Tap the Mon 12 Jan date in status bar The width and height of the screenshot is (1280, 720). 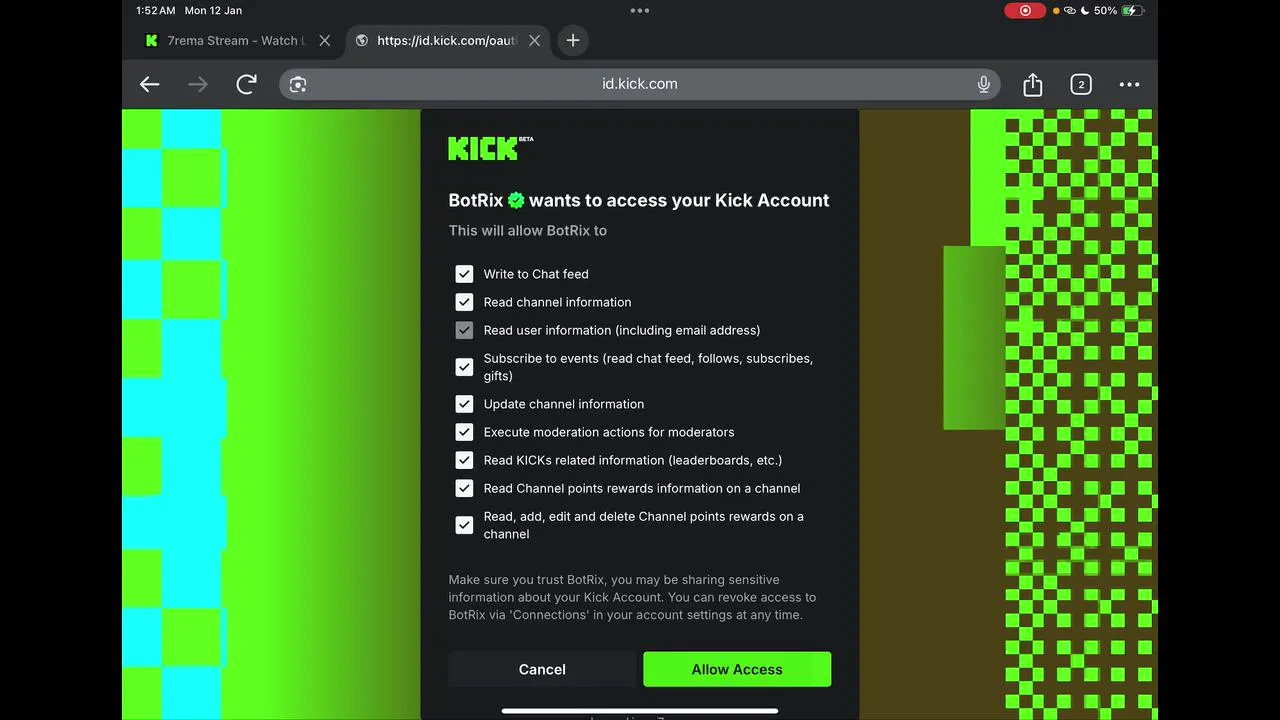click(x=213, y=11)
